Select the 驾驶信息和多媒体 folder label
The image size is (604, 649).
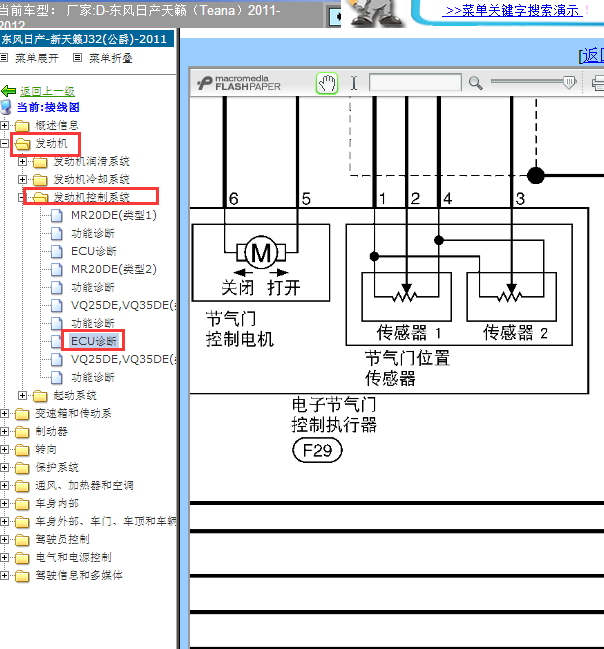pos(79,575)
